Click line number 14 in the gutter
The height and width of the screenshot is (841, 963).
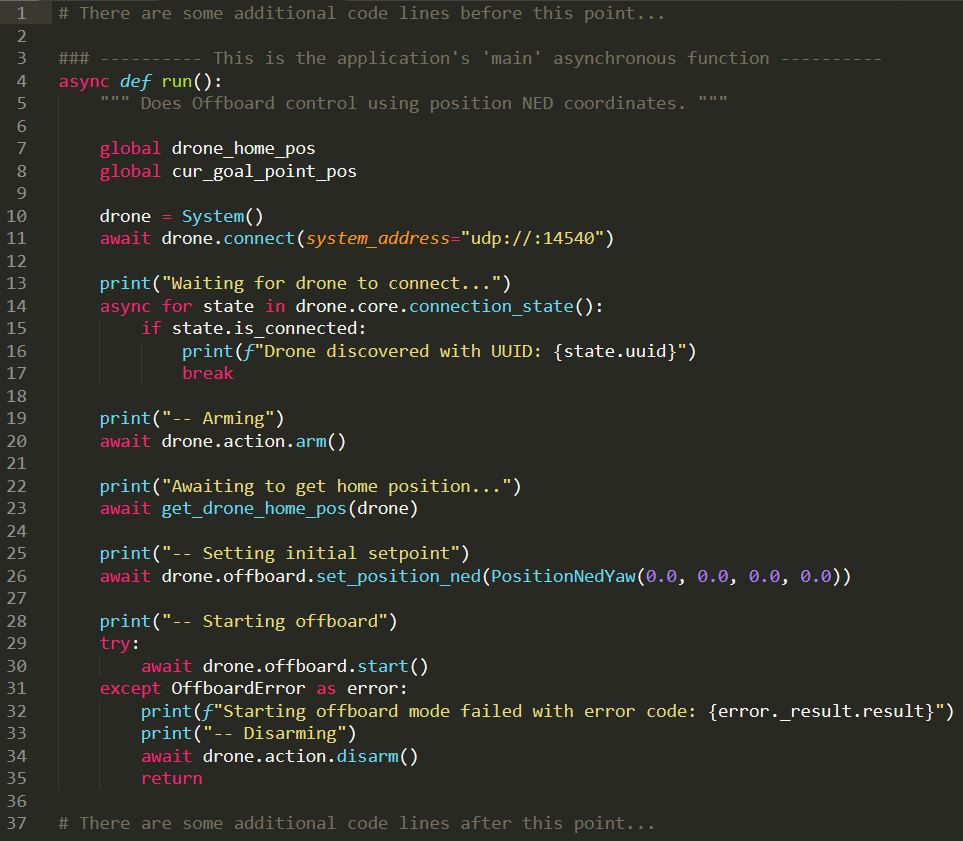(17, 306)
